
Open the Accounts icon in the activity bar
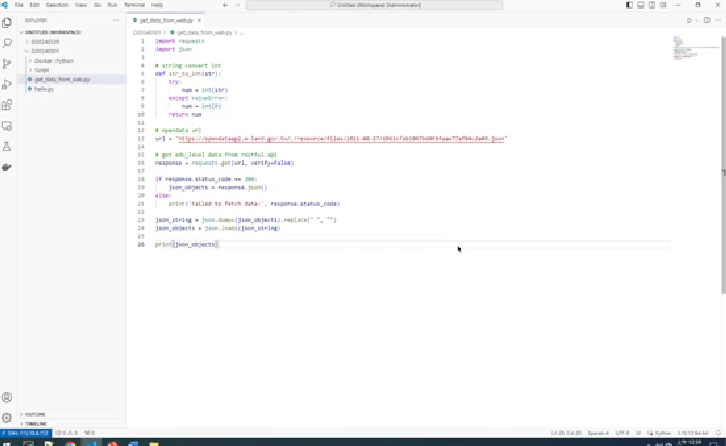point(7,397)
